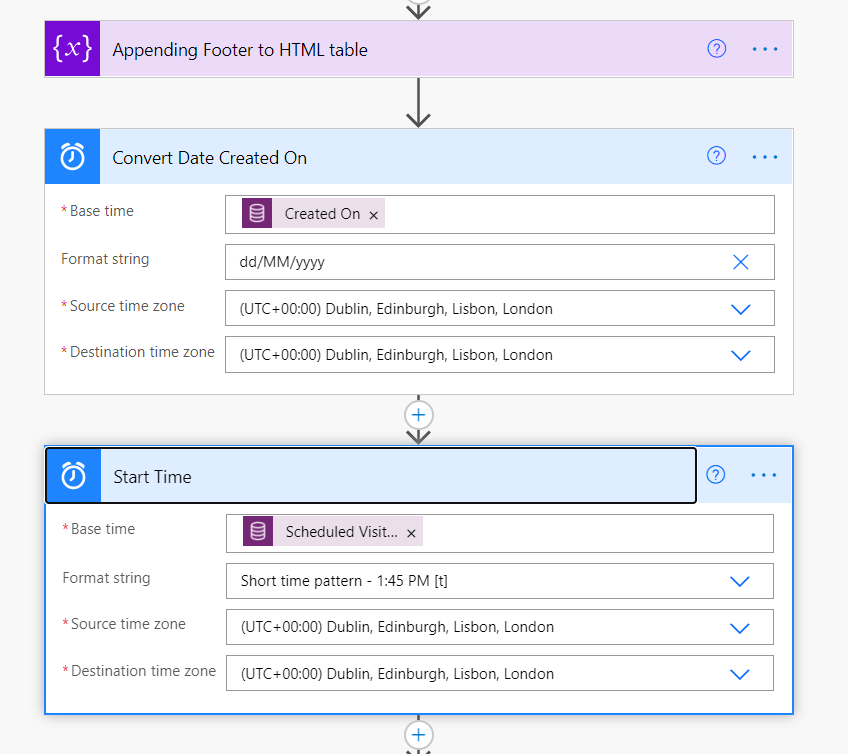The image size is (848, 754).
Task: Expand Destination time zone dropdown in Start Time
Action: (x=739, y=674)
